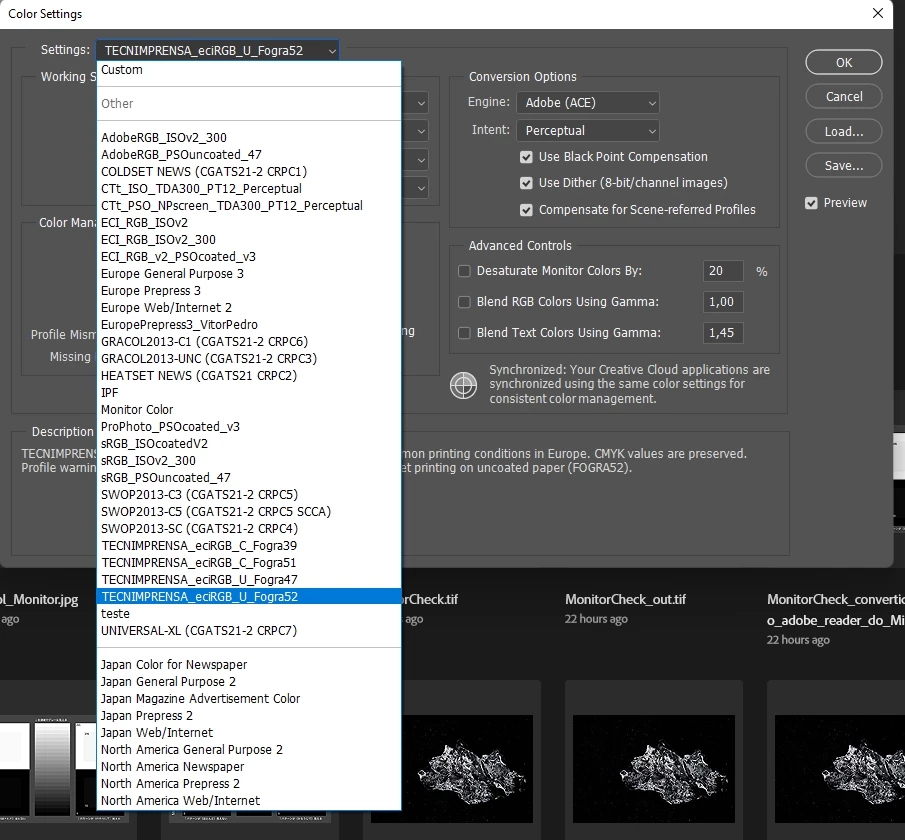Screen dimensions: 905x840
Task: Choose CTt_PSO_NPscreen_TDA300_PT12_Perceptual preset
Action: (x=249, y=206)
